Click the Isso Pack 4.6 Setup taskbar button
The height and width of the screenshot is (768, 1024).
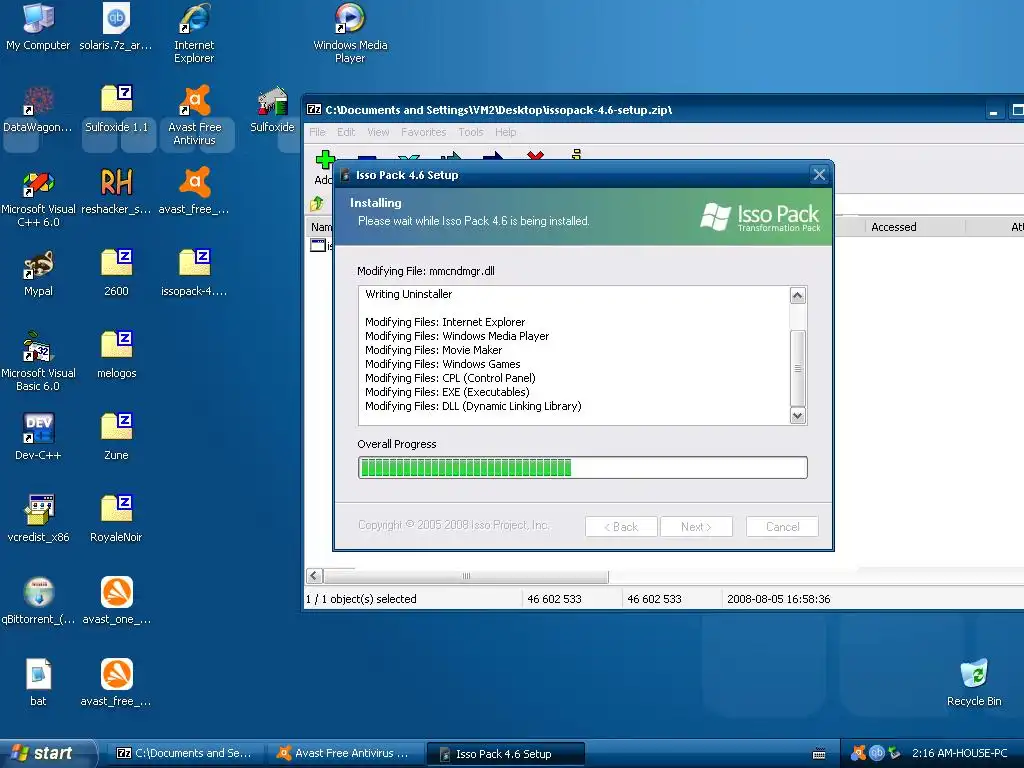coord(505,754)
